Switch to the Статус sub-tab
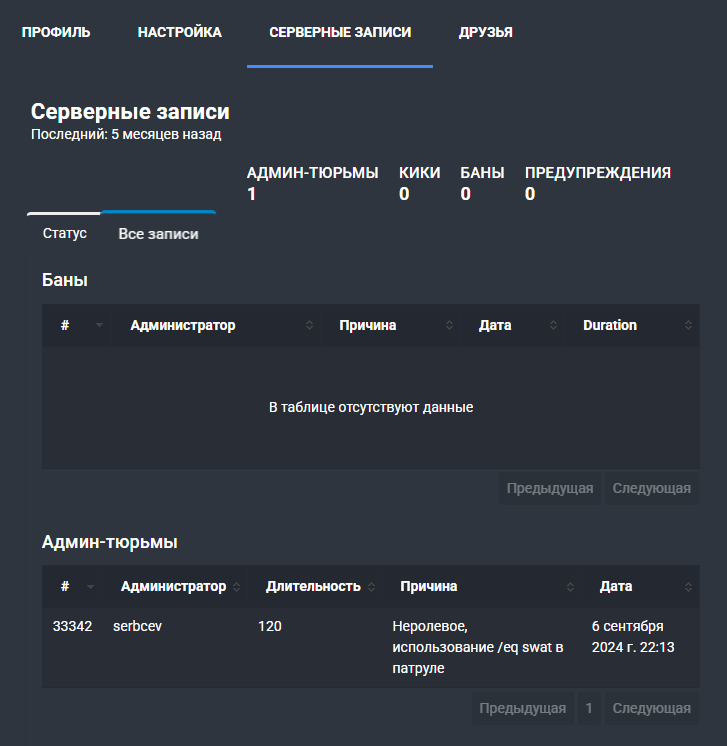The height and width of the screenshot is (746, 727). point(65,233)
